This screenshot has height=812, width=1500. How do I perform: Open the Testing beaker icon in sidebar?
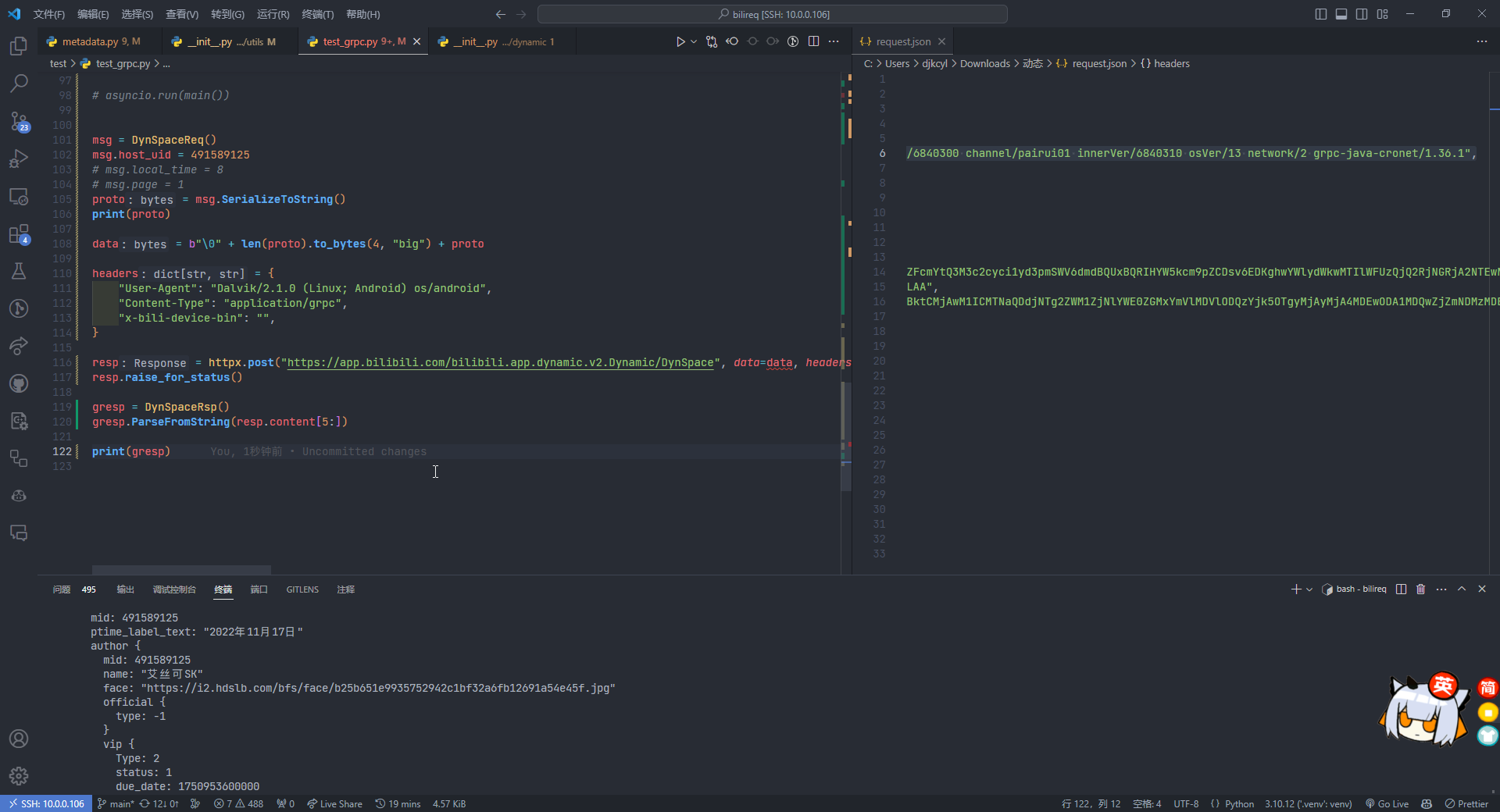click(x=19, y=271)
